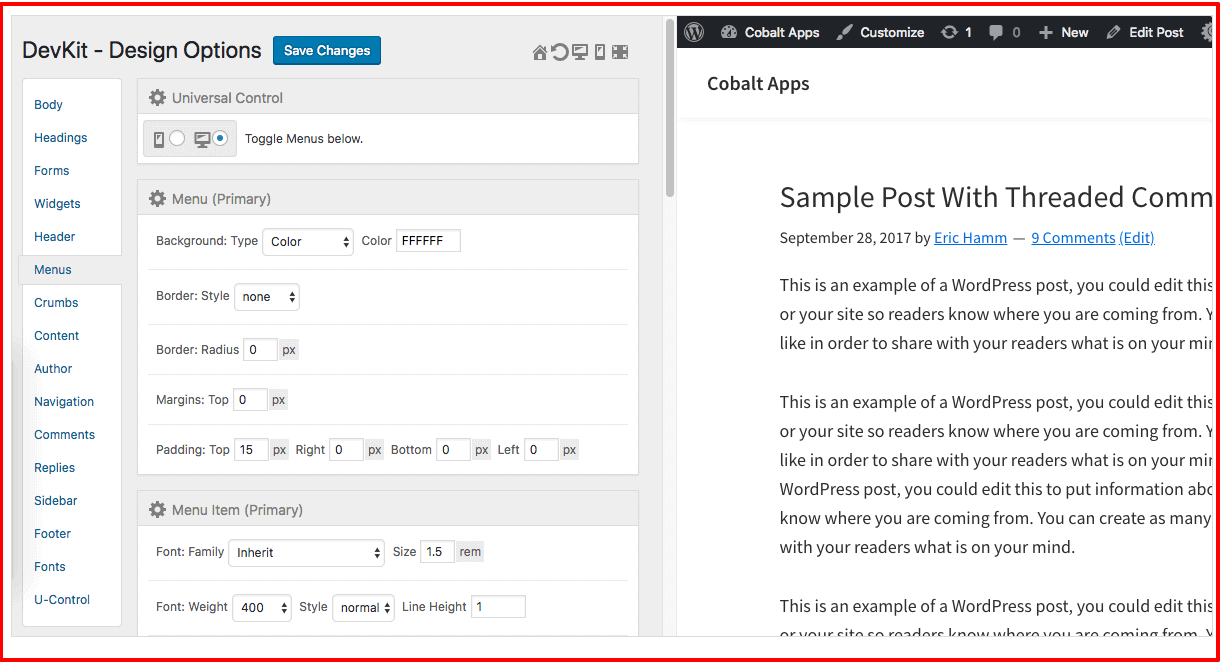Click the updates refresh icon in admin bar
This screenshot has width=1222, height=663.
[949, 32]
